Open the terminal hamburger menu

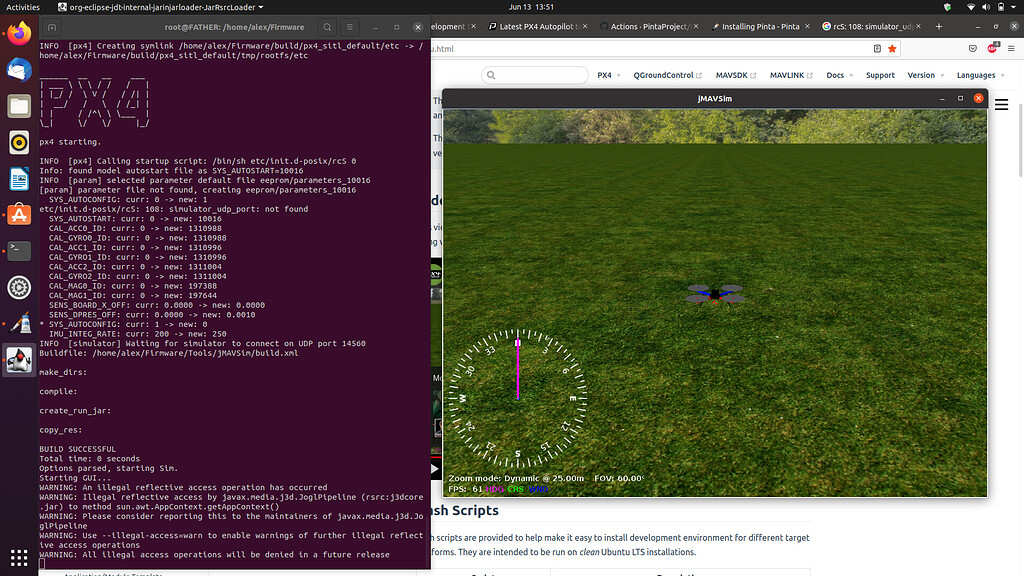pos(349,27)
